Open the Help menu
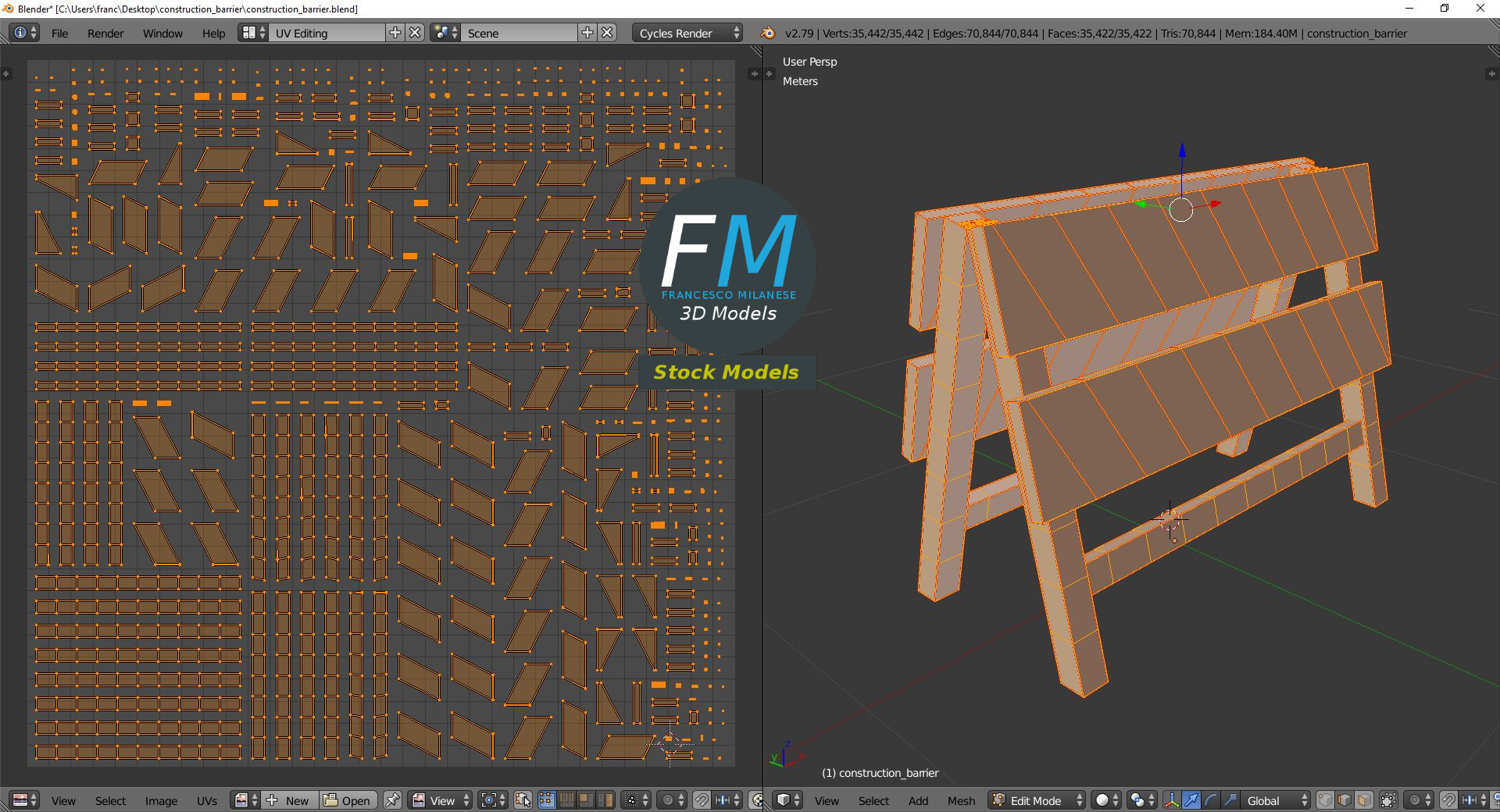This screenshot has width=1500, height=812. [213, 34]
